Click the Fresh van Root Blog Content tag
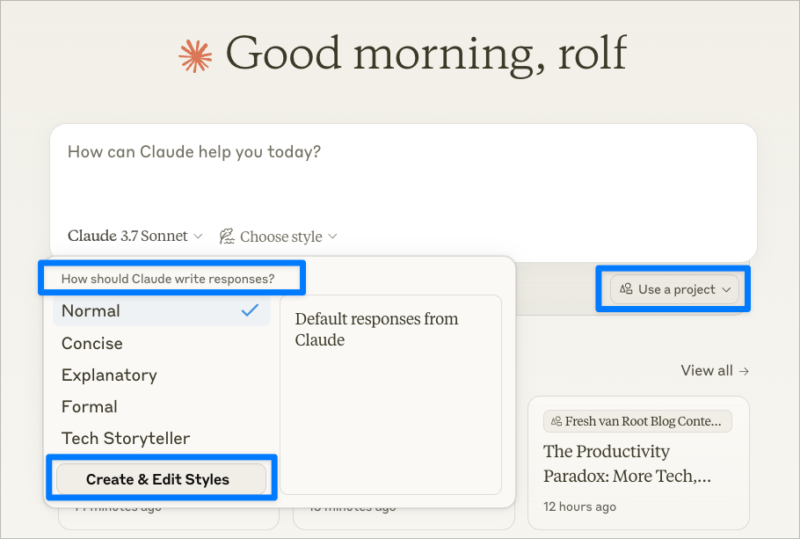The height and width of the screenshot is (539, 800). (637, 422)
